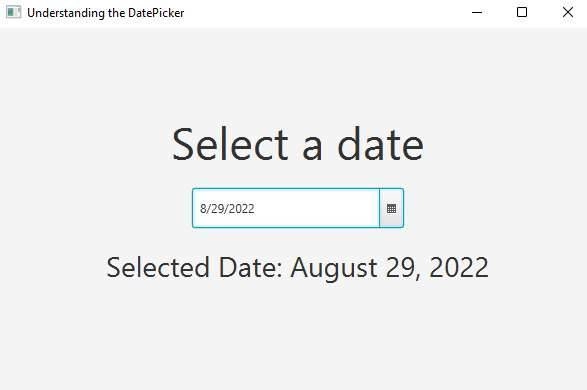Click the window title "Understanding the DatePicker"
Image resolution: width=587 pixels, height=390 pixels.
106,13
